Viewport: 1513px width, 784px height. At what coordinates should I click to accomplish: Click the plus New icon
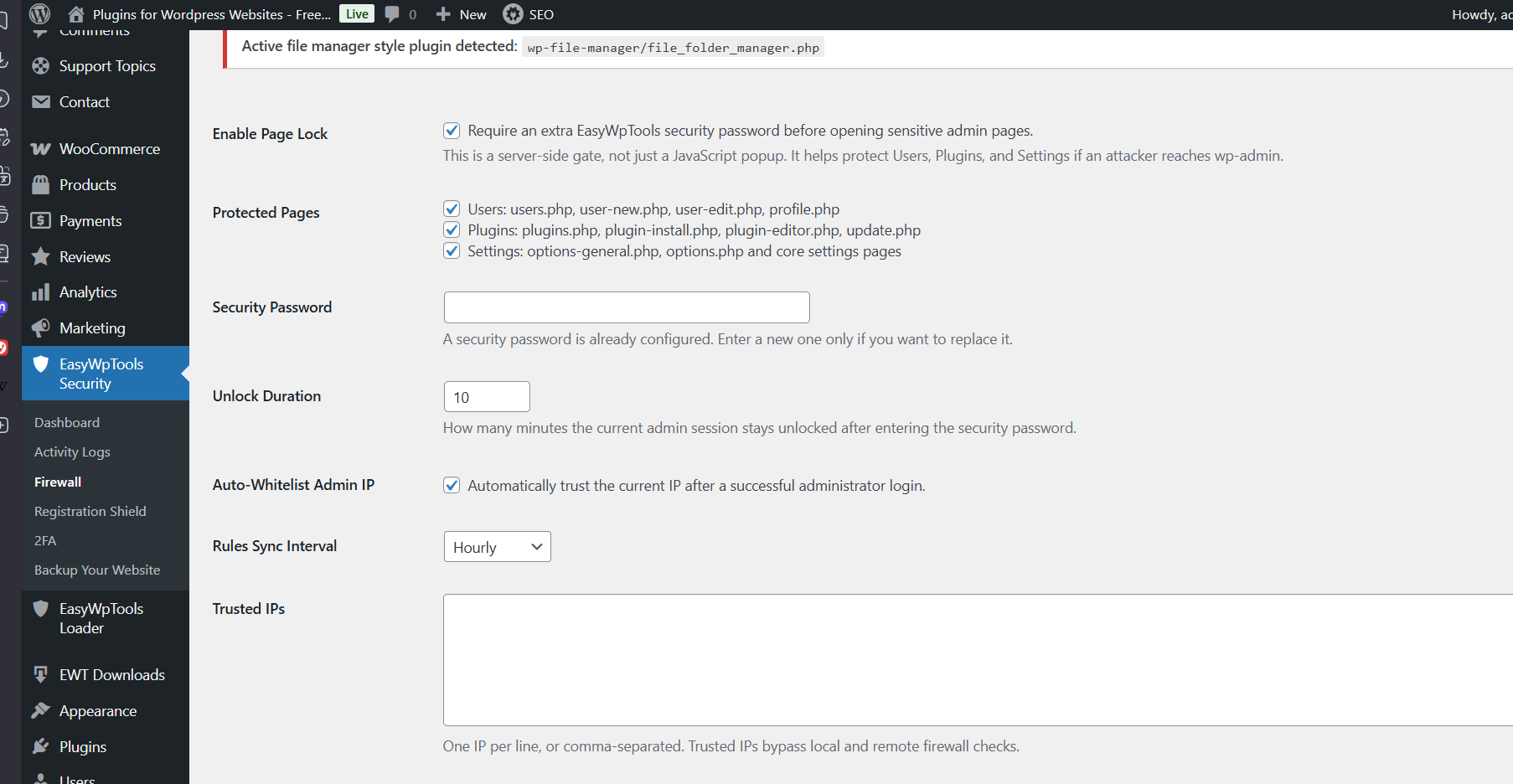(x=443, y=14)
